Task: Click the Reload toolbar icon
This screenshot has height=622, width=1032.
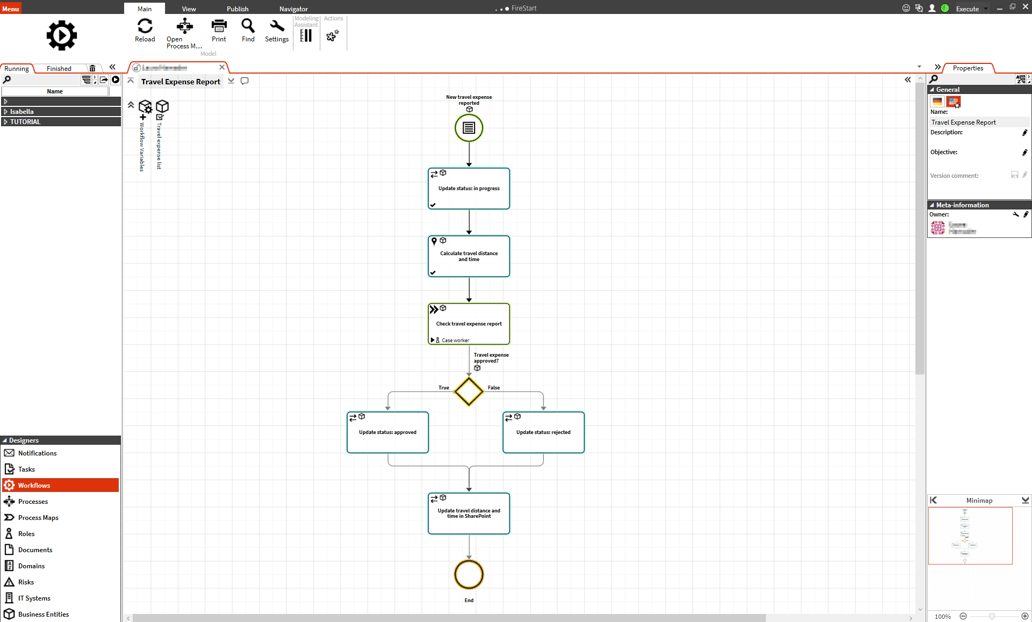Action: [x=145, y=29]
